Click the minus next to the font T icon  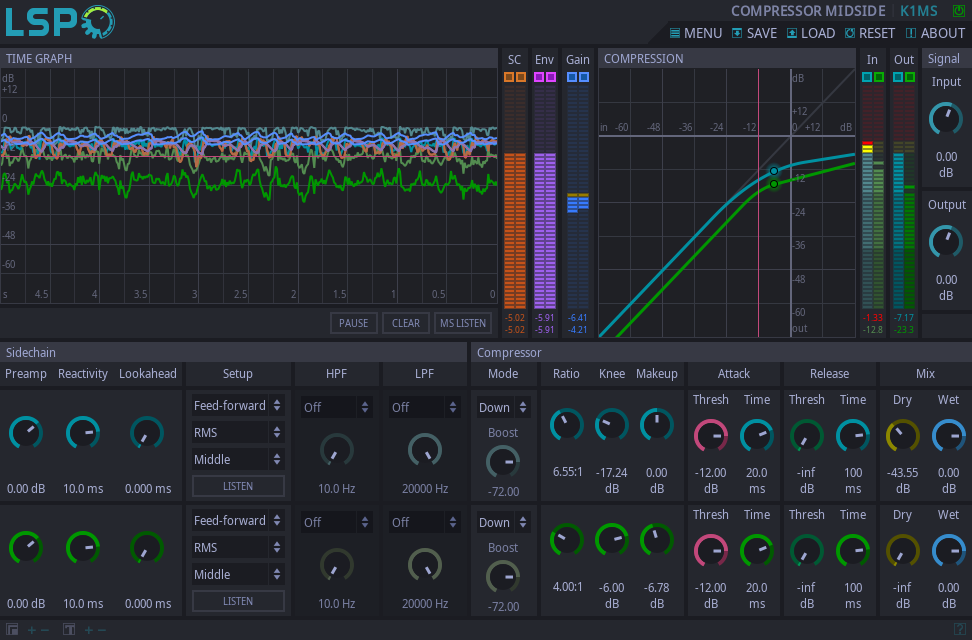(102, 630)
